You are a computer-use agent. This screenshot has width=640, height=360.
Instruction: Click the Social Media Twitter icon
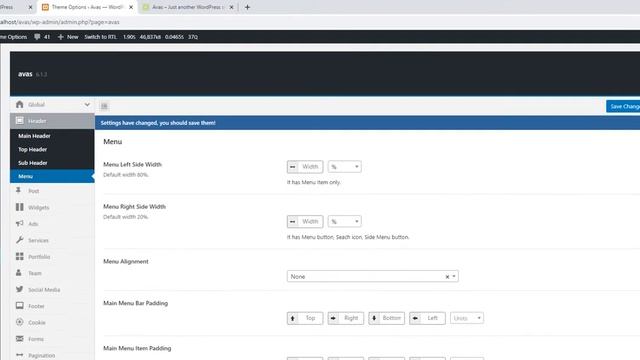19,289
